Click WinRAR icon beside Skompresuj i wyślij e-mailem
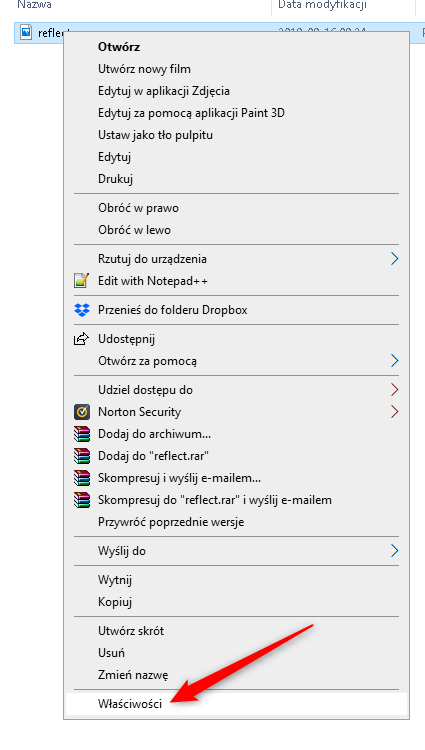Screen dimensions: 425x750 click(81, 478)
